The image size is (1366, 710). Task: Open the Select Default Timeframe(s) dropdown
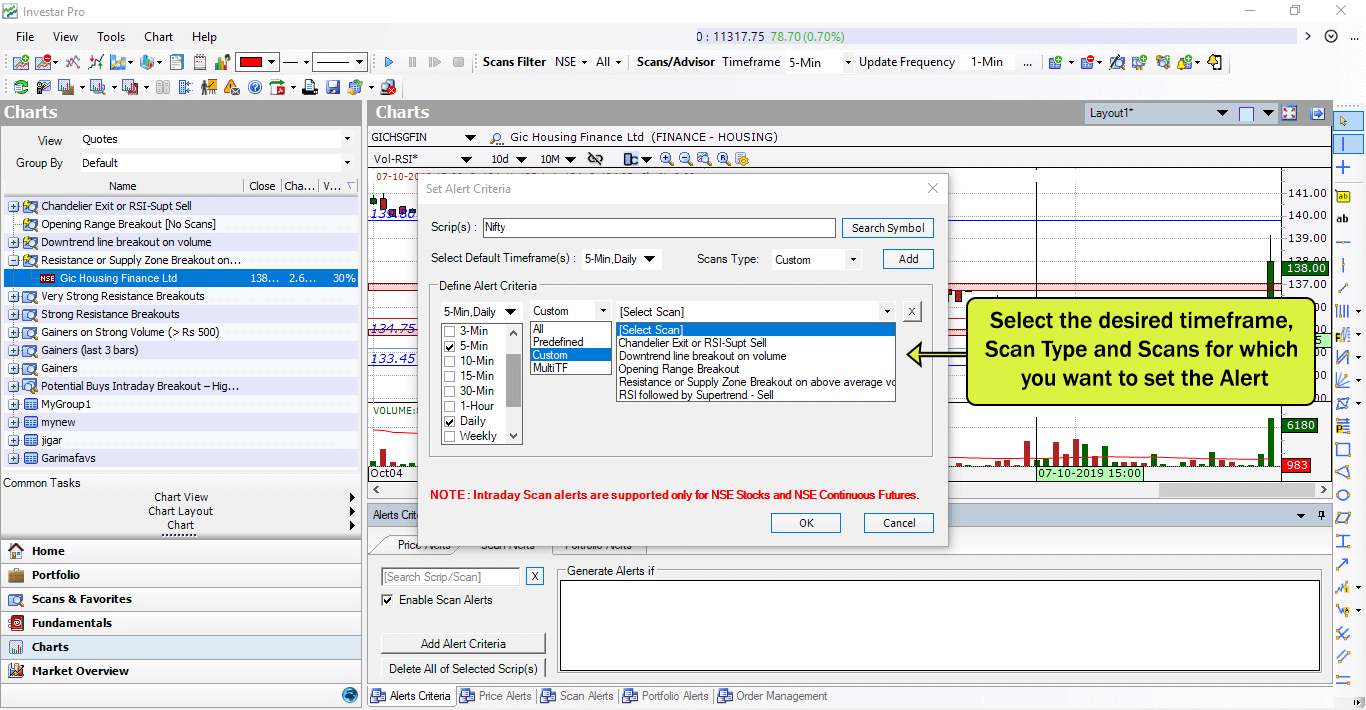[x=650, y=260]
